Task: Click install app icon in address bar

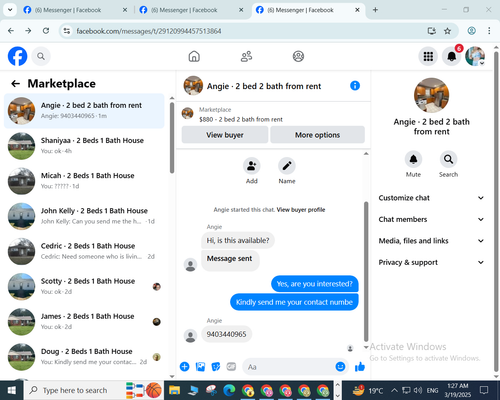Action: [x=432, y=31]
